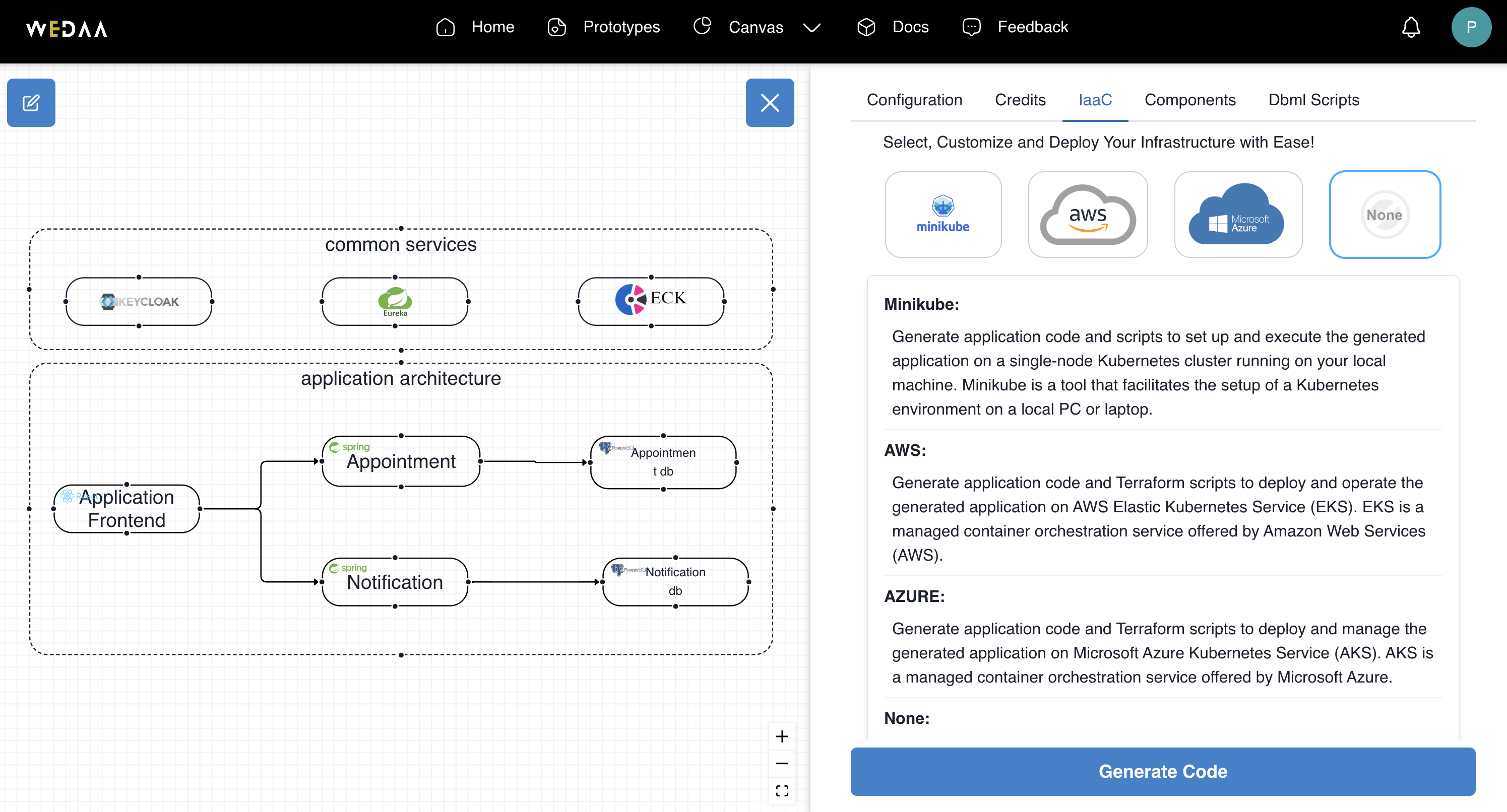Screen dimensions: 1507x812
Task: Click the Notification to db connection line
Action: pos(535,582)
